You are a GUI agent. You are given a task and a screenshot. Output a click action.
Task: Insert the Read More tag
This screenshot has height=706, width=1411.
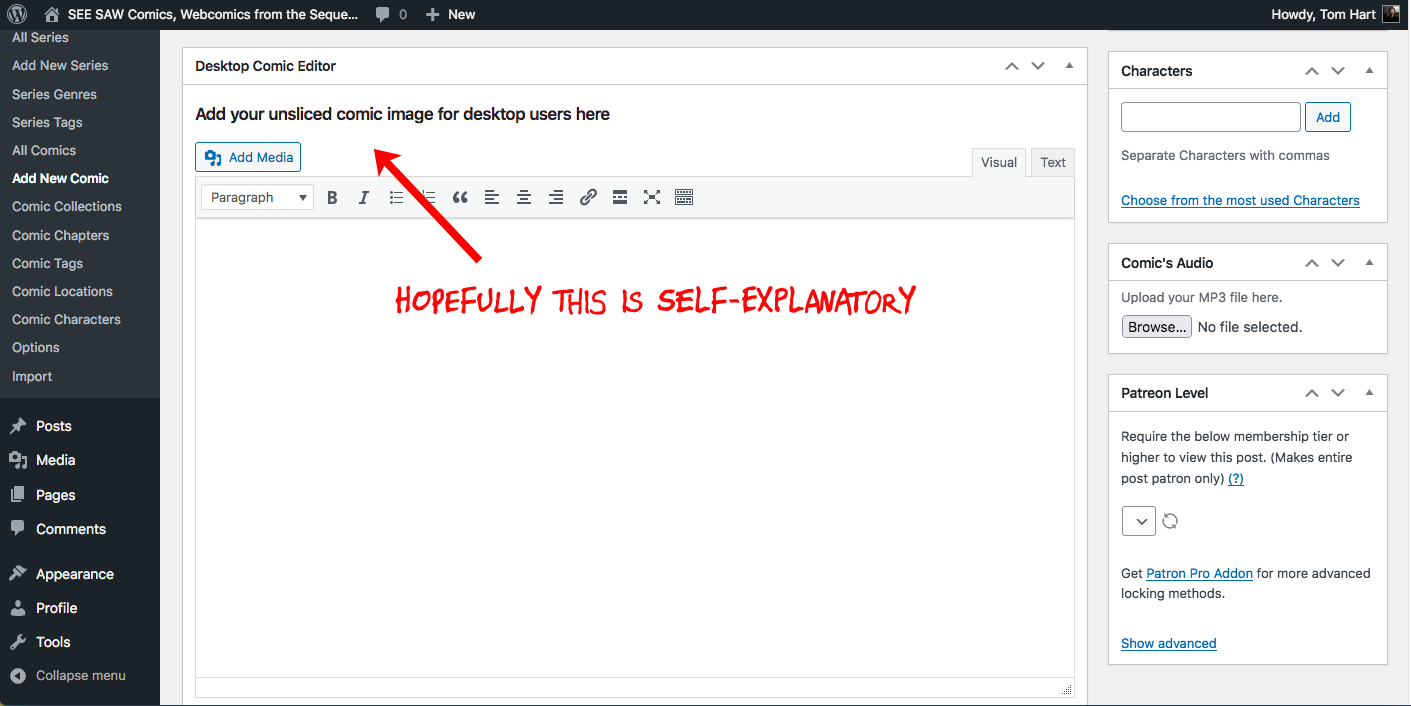(x=620, y=197)
